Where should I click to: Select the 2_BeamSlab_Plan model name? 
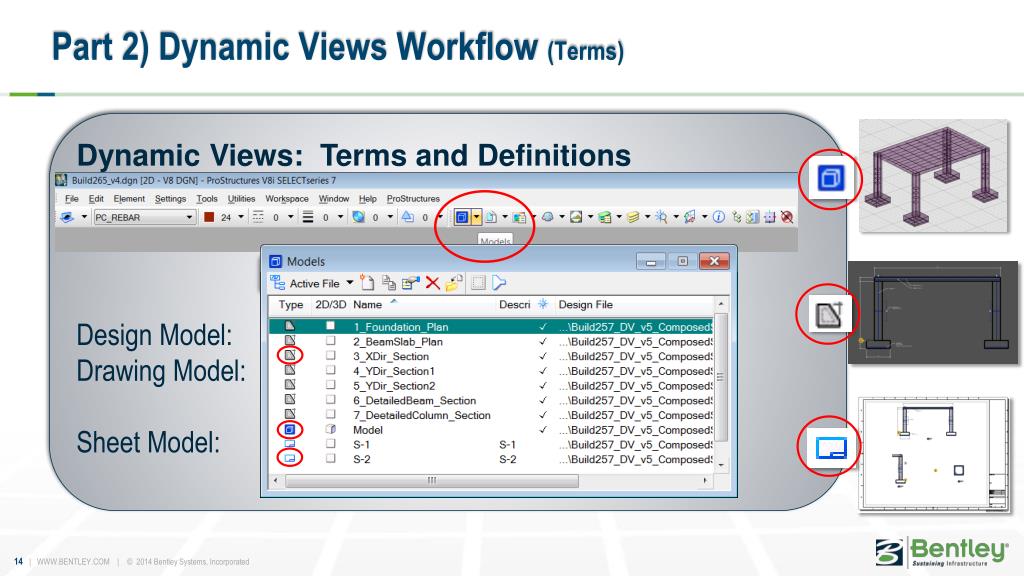398,342
